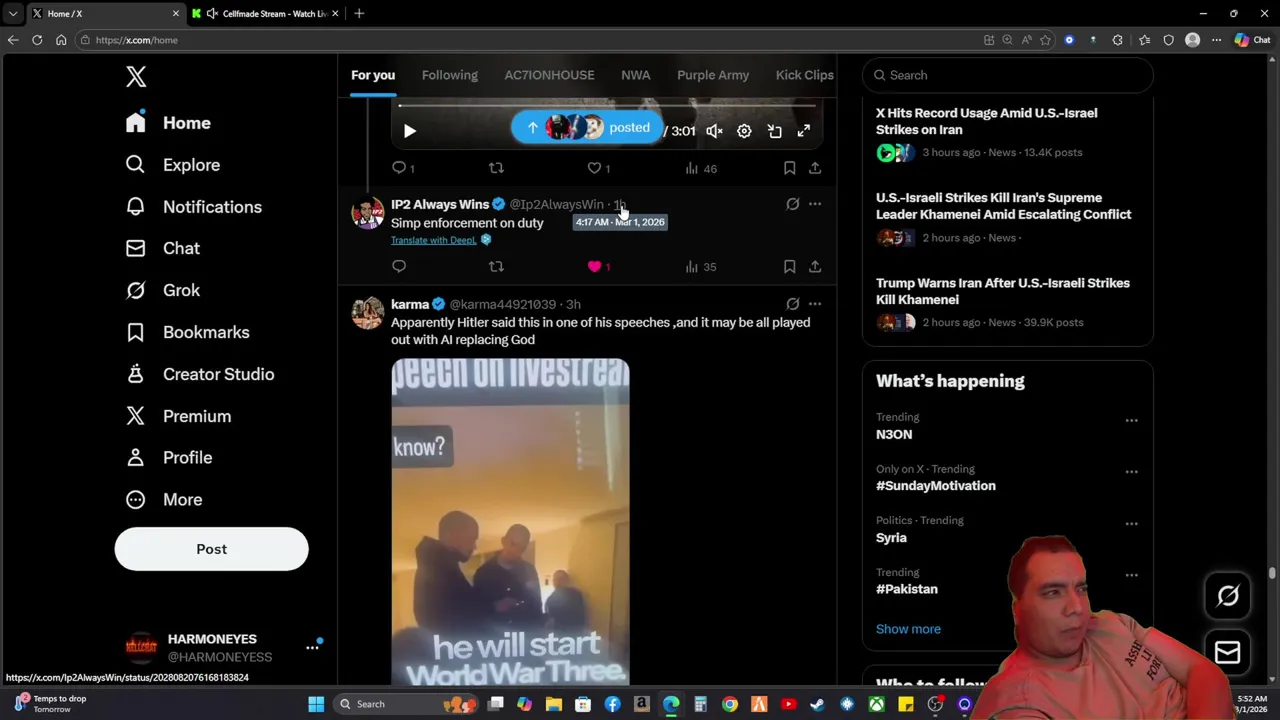Play the video in the top post
Viewport: 1280px width, 720px height.
tap(409, 131)
